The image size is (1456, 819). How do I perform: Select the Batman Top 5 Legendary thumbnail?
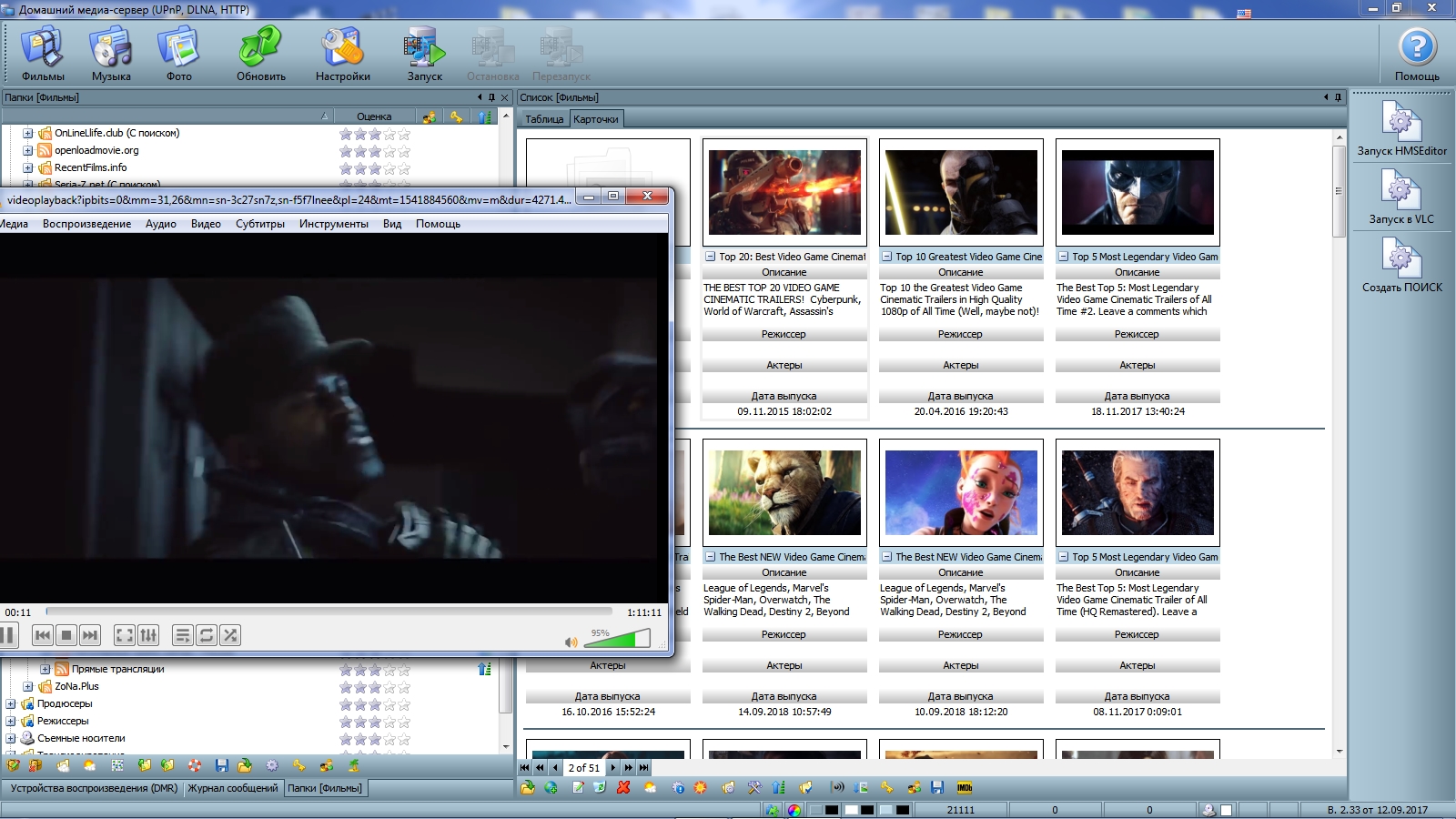point(1137,193)
